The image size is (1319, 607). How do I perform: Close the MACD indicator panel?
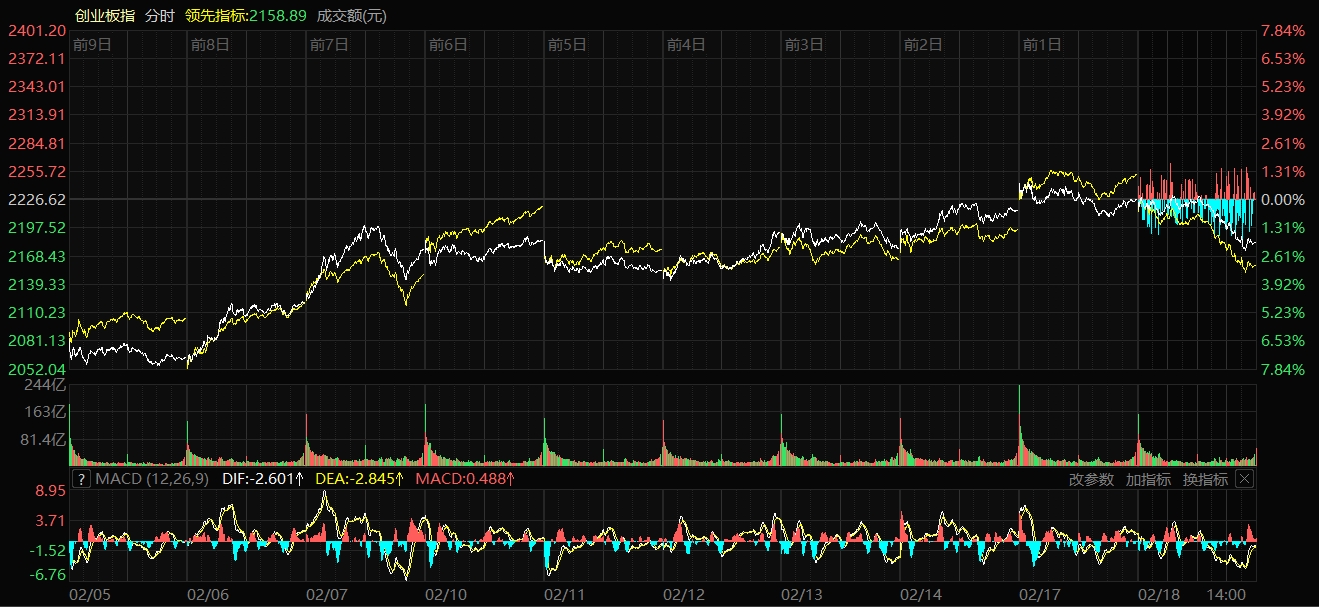[x=1244, y=479]
